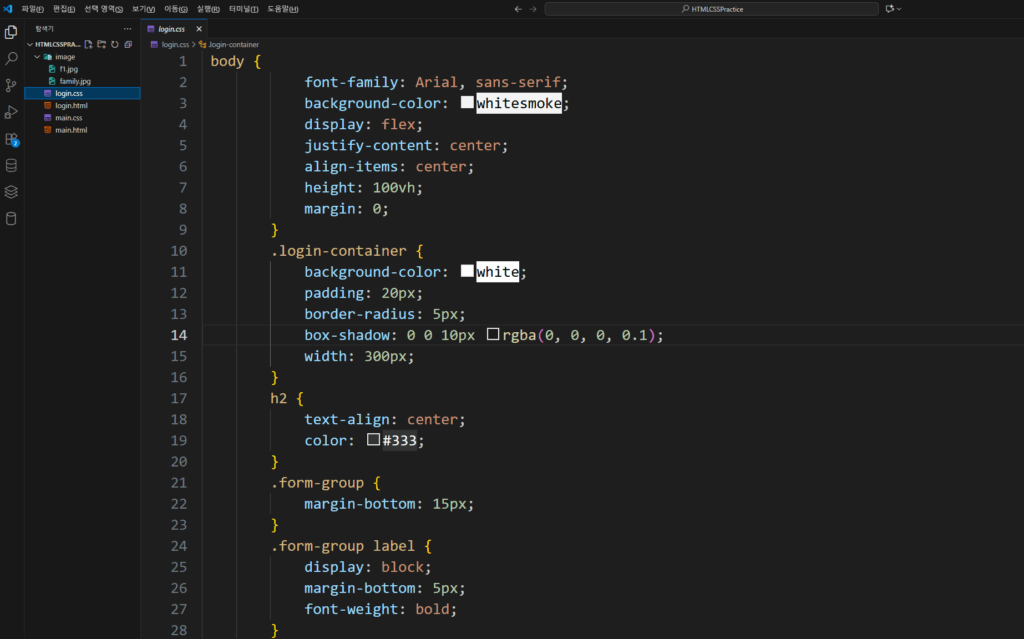Refresh the explorer file tree

[115, 45]
